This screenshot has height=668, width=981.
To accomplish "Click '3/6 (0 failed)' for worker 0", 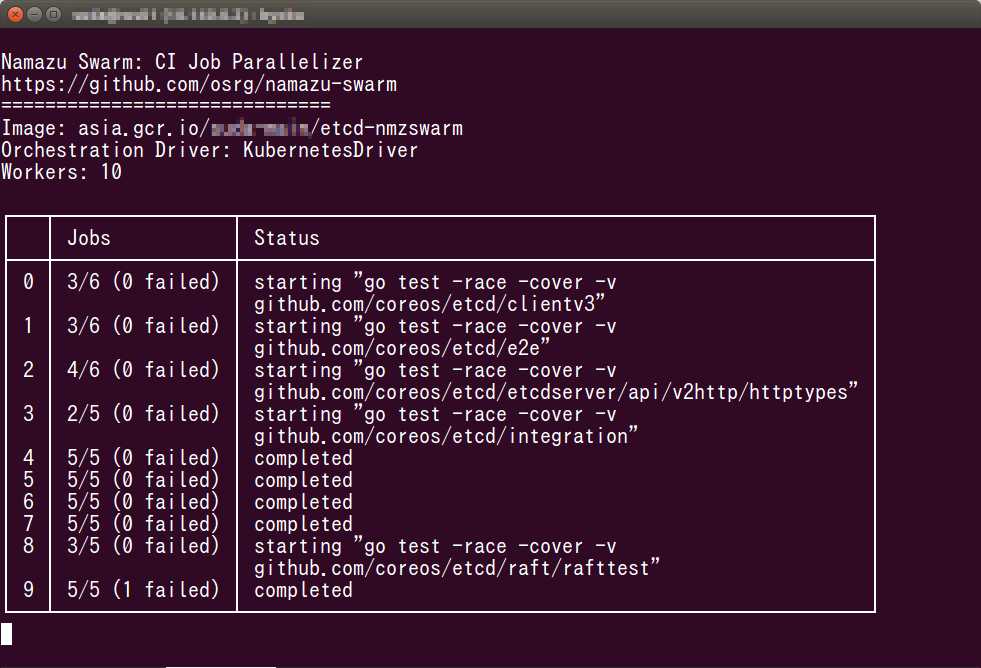I will point(143,281).
